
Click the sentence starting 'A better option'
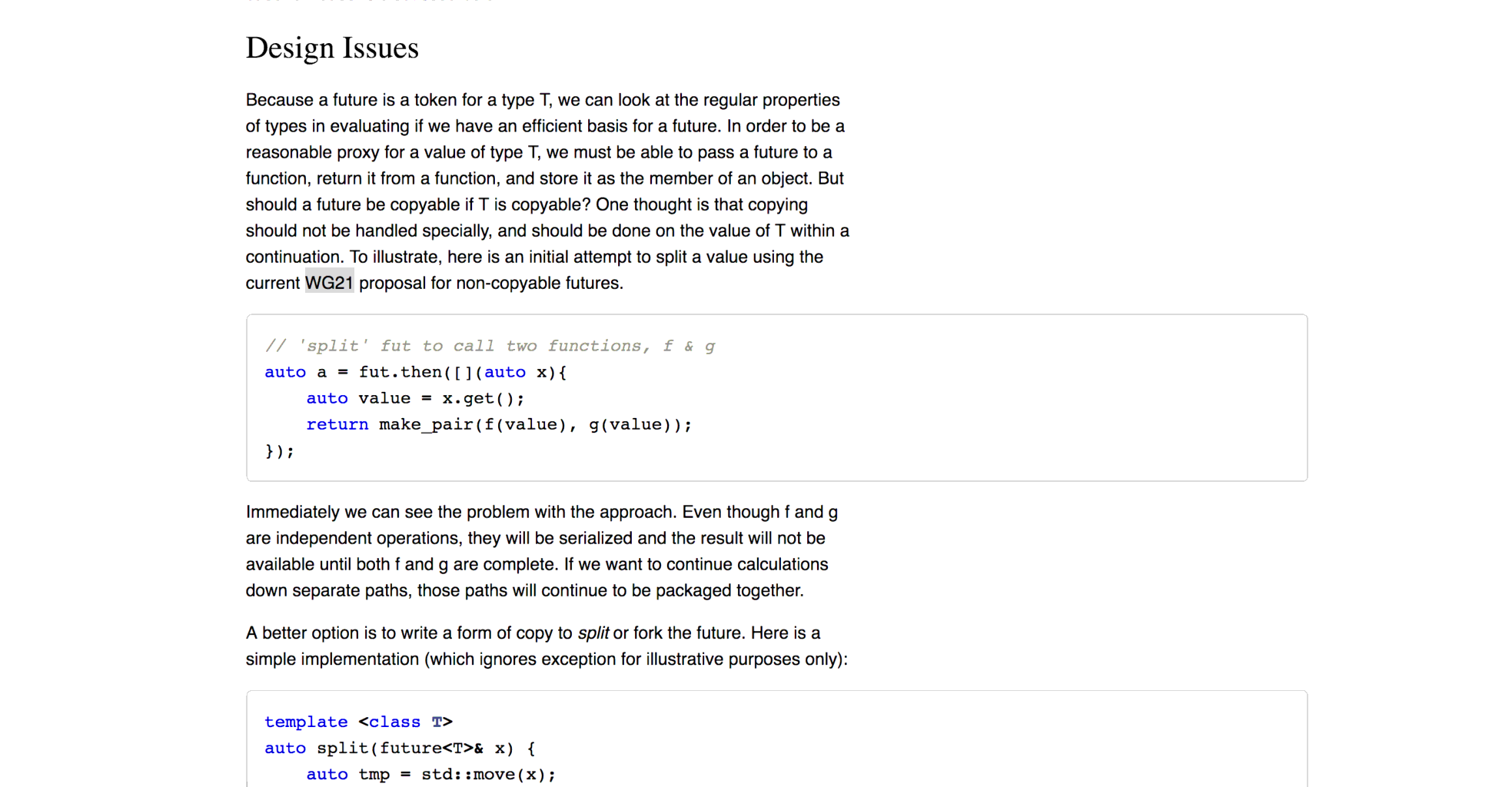pyautogui.click(x=547, y=646)
